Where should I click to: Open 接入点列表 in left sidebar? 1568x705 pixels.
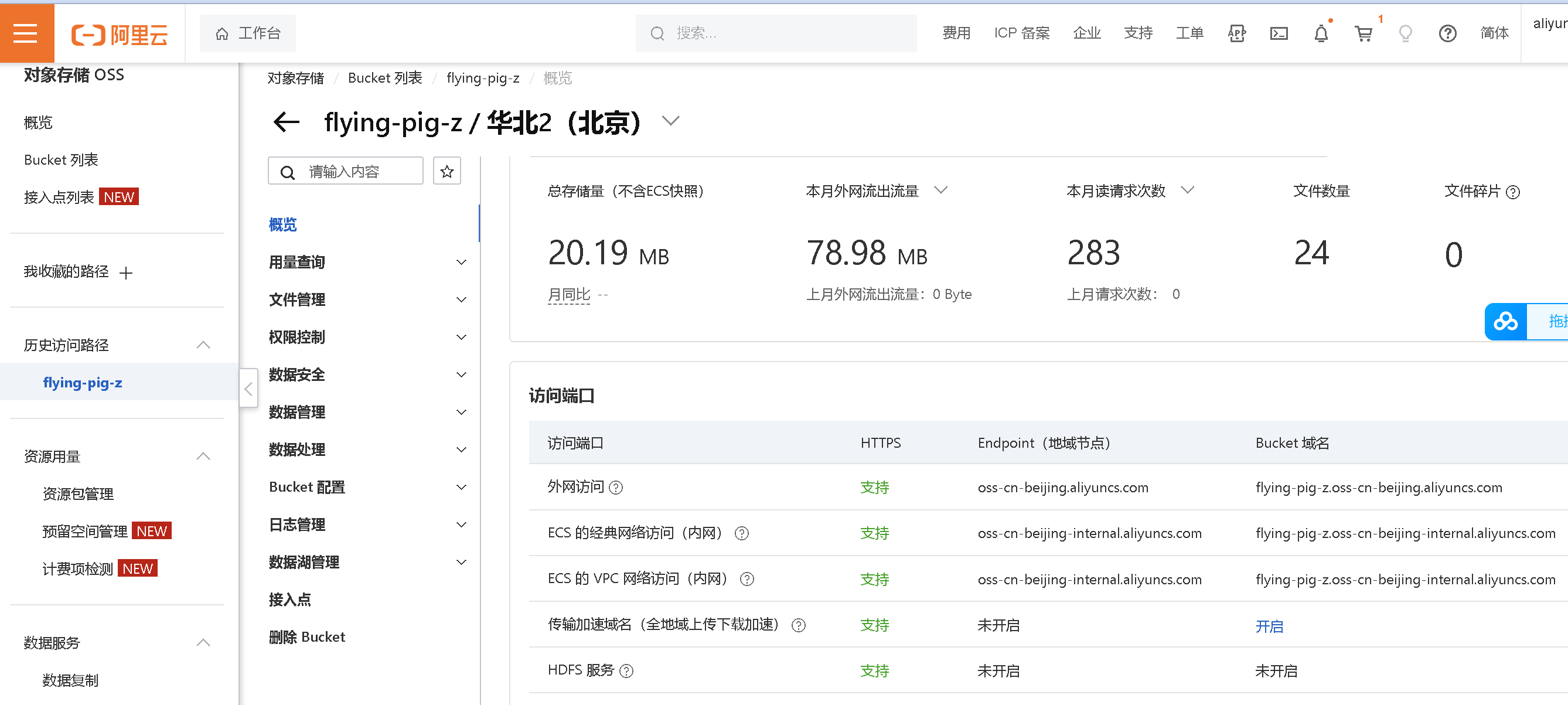pyautogui.click(x=59, y=197)
